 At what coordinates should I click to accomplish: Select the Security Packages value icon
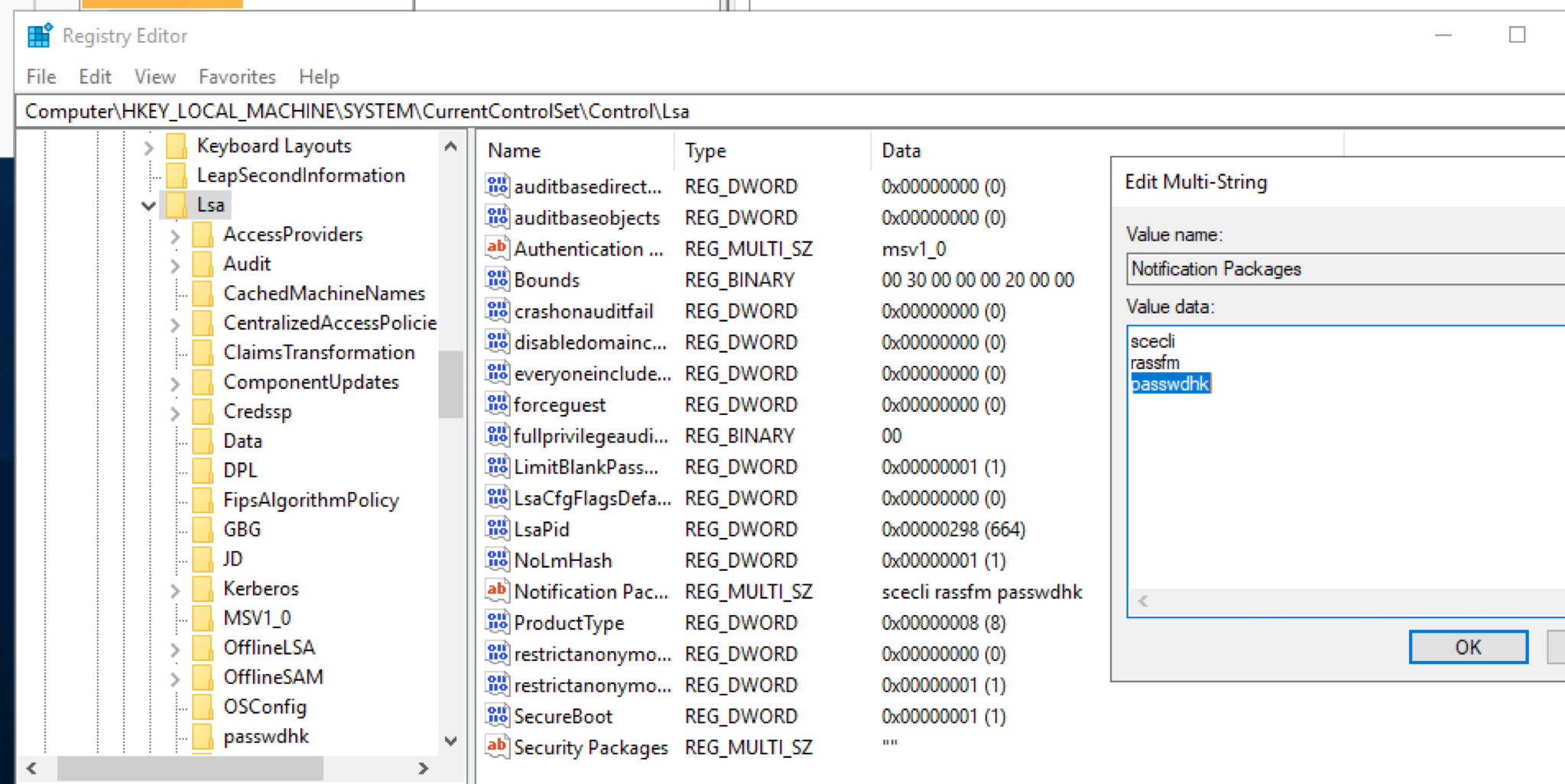point(497,747)
